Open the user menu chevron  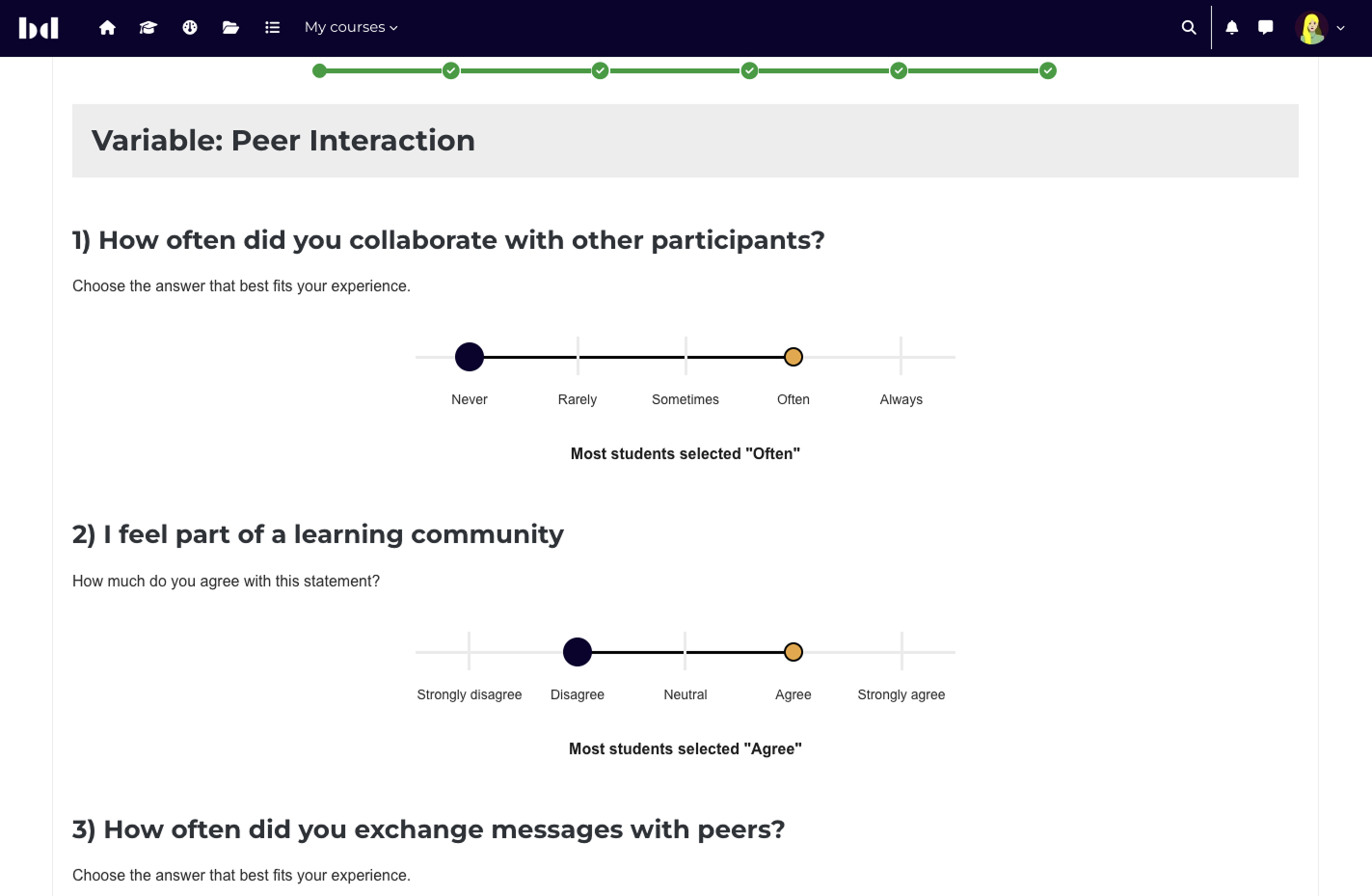click(x=1340, y=29)
